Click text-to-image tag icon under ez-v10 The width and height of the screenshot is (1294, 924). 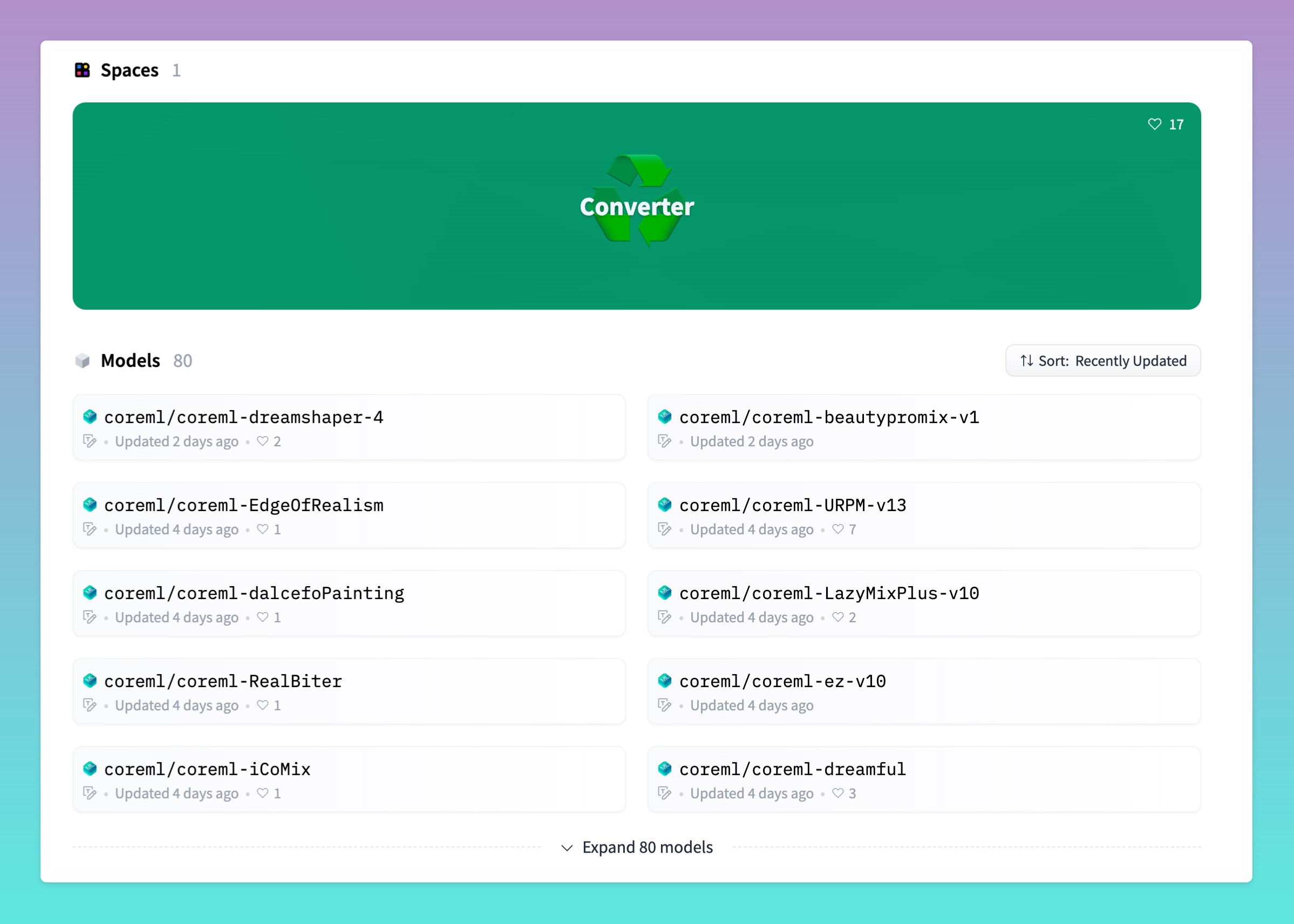click(x=665, y=705)
